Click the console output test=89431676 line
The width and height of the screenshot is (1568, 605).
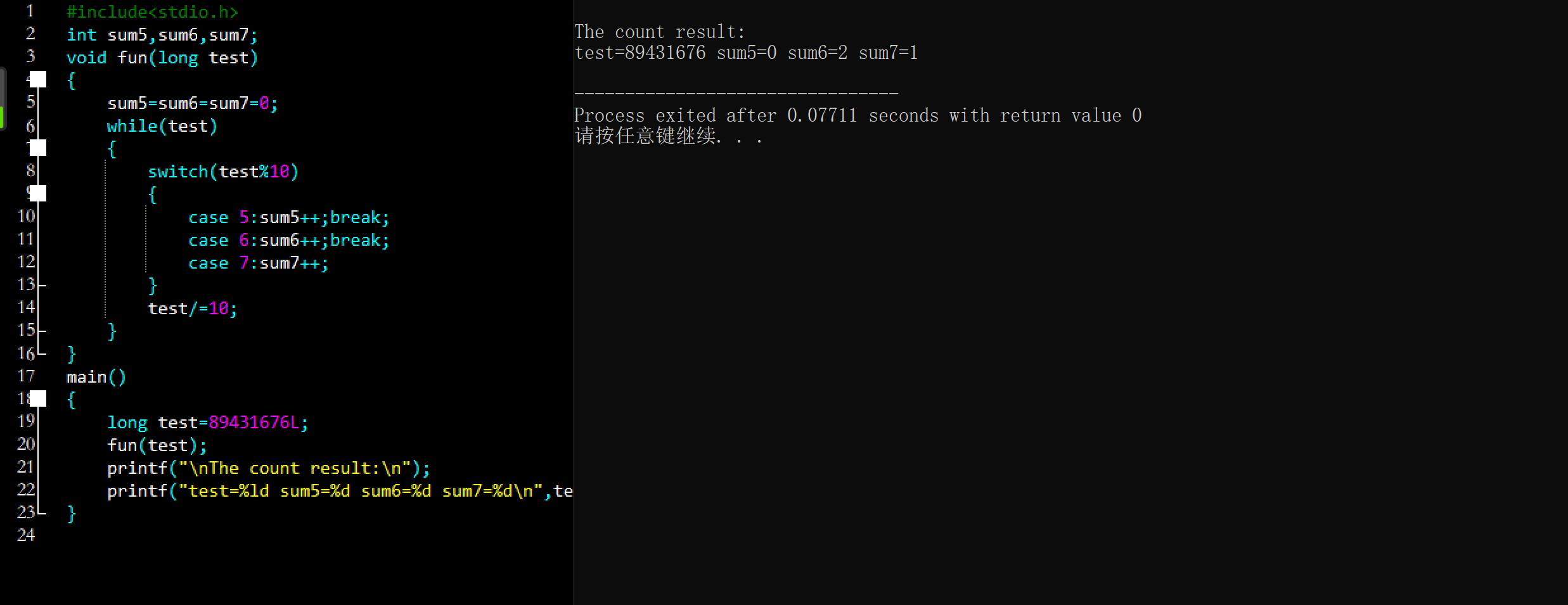coord(746,53)
